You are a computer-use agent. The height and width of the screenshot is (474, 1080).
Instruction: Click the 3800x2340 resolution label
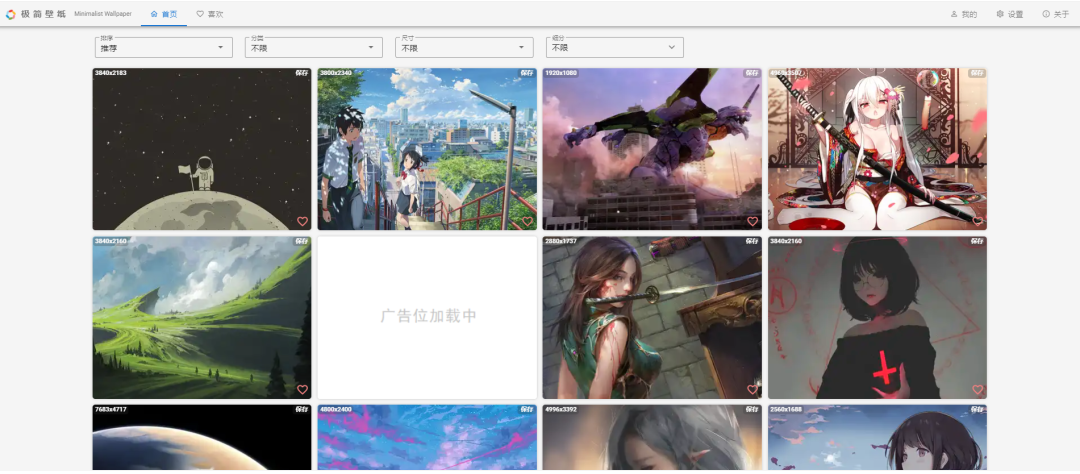pos(335,72)
